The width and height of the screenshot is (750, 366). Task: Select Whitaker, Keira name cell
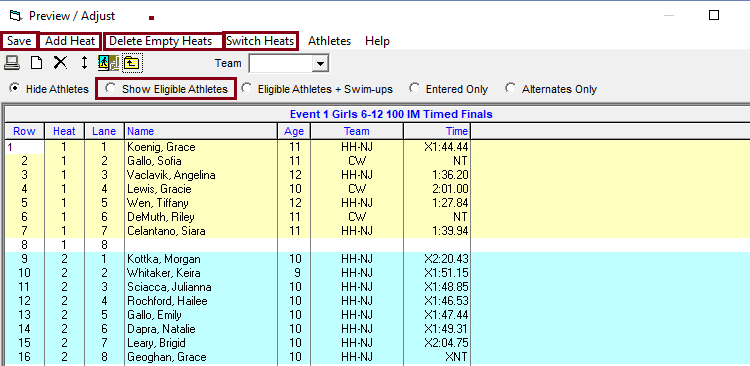coord(201,273)
